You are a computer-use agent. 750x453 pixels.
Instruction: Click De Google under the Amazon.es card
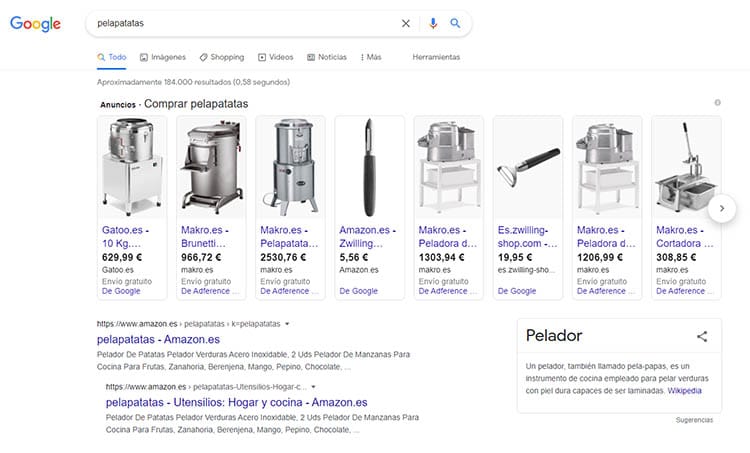[358, 291]
